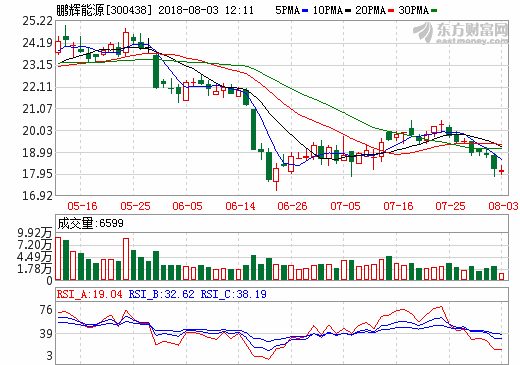
Task: Click the price axis value 24.19
Action: (37, 43)
